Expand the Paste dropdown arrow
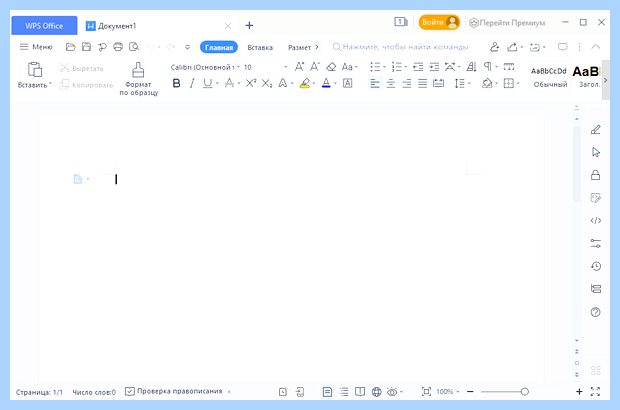This screenshot has height=410, width=620. (51, 84)
